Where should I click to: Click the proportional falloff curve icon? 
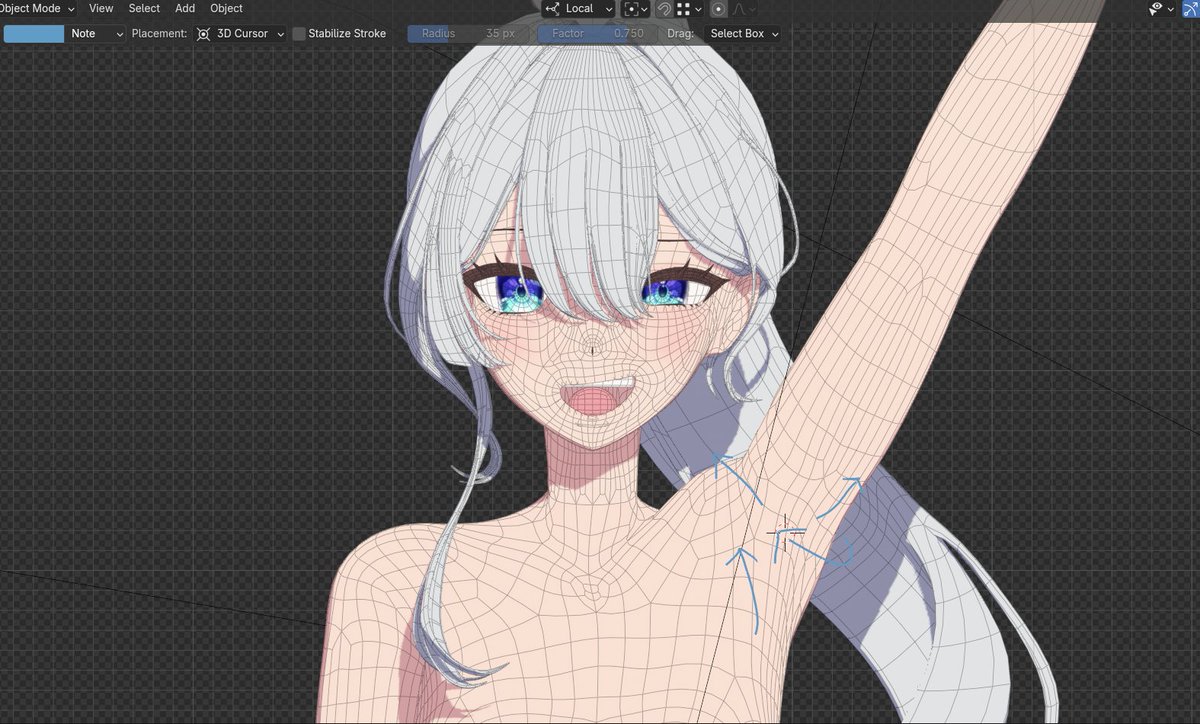739,8
